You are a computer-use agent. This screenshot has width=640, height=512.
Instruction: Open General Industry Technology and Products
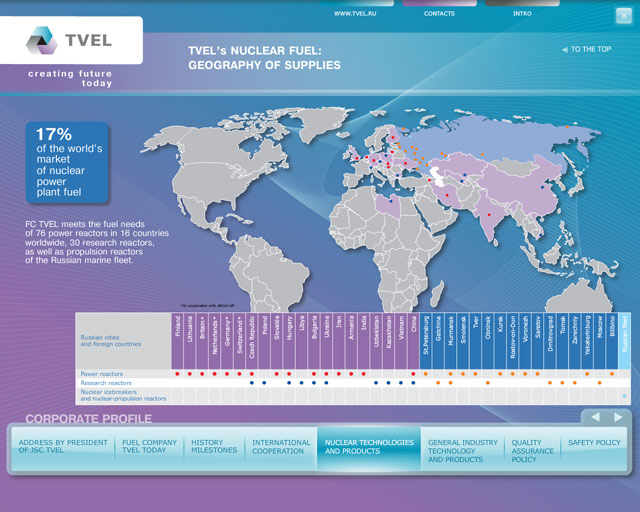462,451
